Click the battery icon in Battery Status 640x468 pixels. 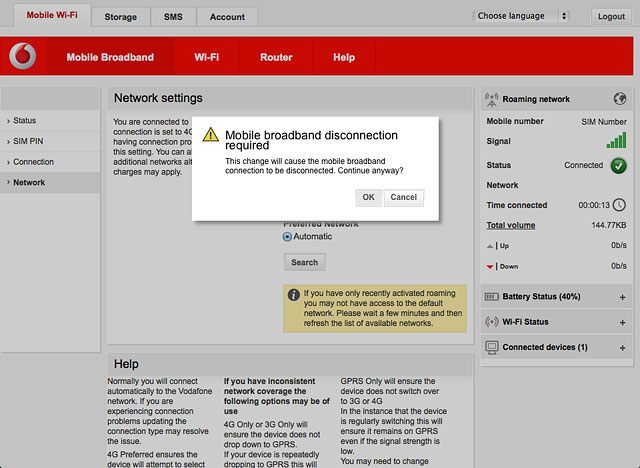click(x=491, y=297)
